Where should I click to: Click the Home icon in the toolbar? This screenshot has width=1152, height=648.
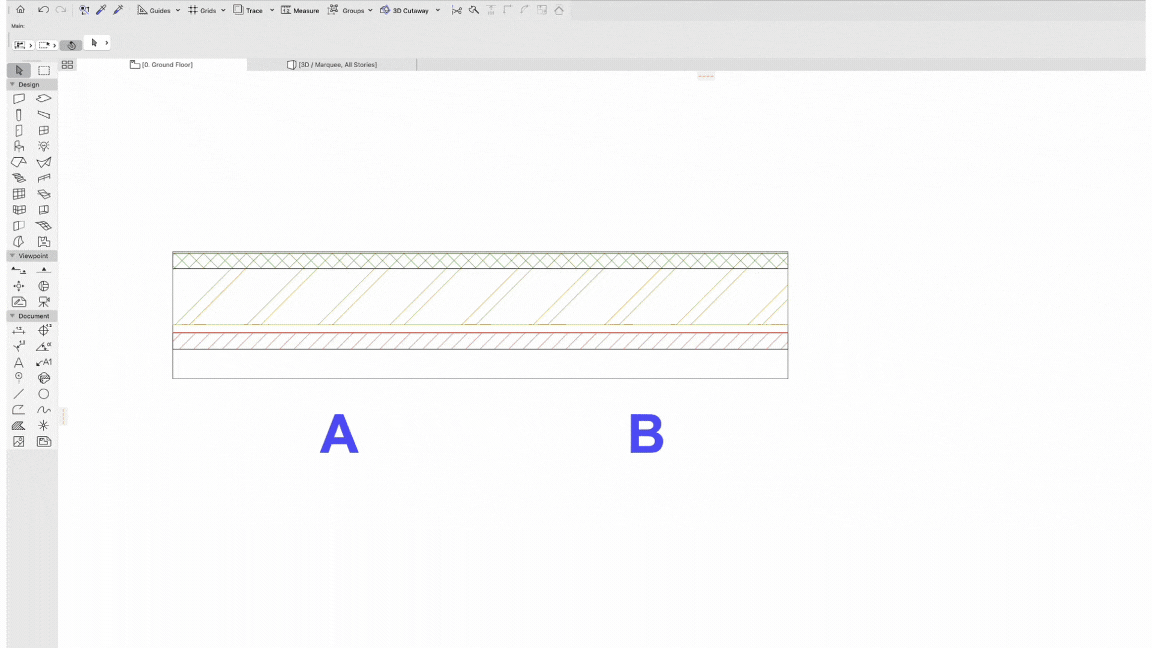click(x=21, y=10)
